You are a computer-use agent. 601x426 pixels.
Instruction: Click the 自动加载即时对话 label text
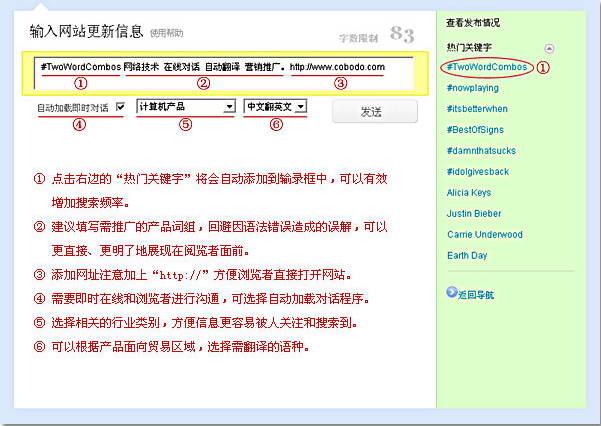tap(73, 108)
